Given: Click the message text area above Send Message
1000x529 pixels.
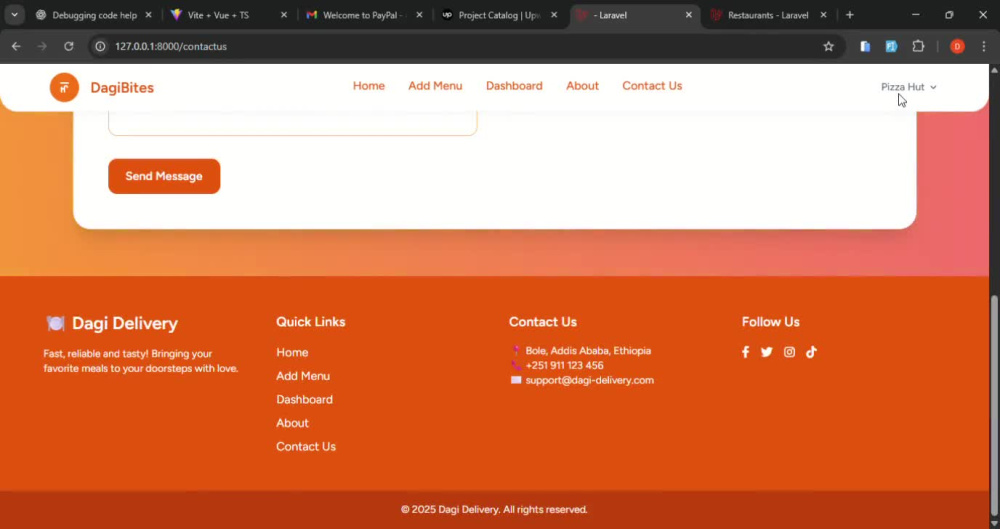Looking at the screenshot, I should 293,123.
